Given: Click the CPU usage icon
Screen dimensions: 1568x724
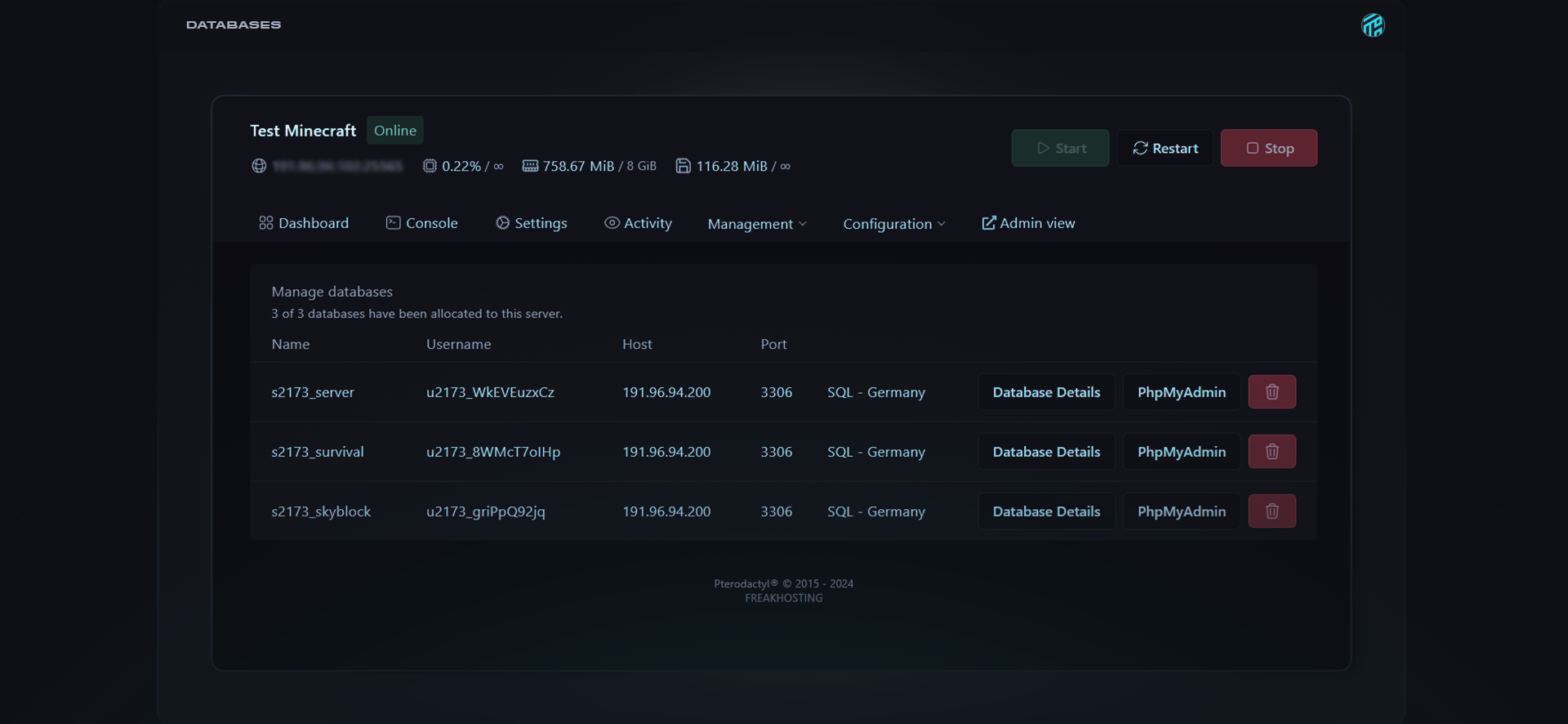Looking at the screenshot, I should click(430, 166).
